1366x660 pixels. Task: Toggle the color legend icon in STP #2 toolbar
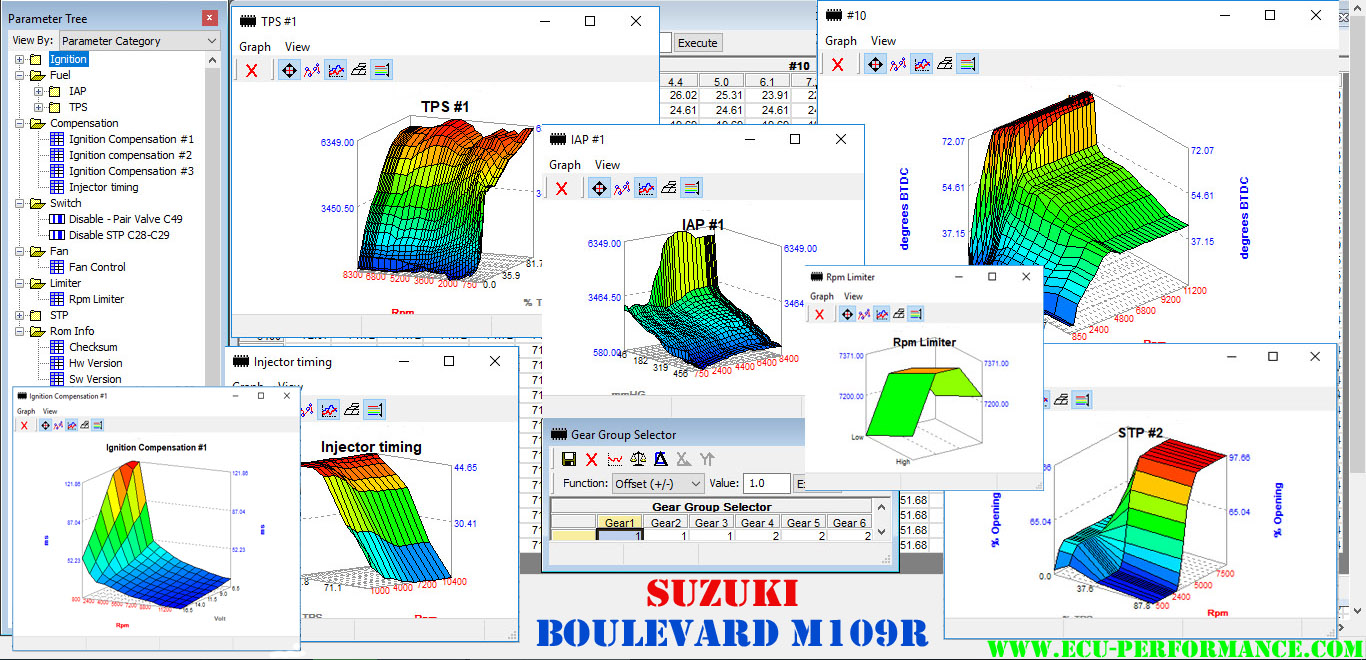pyautogui.click(x=1081, y=400)
